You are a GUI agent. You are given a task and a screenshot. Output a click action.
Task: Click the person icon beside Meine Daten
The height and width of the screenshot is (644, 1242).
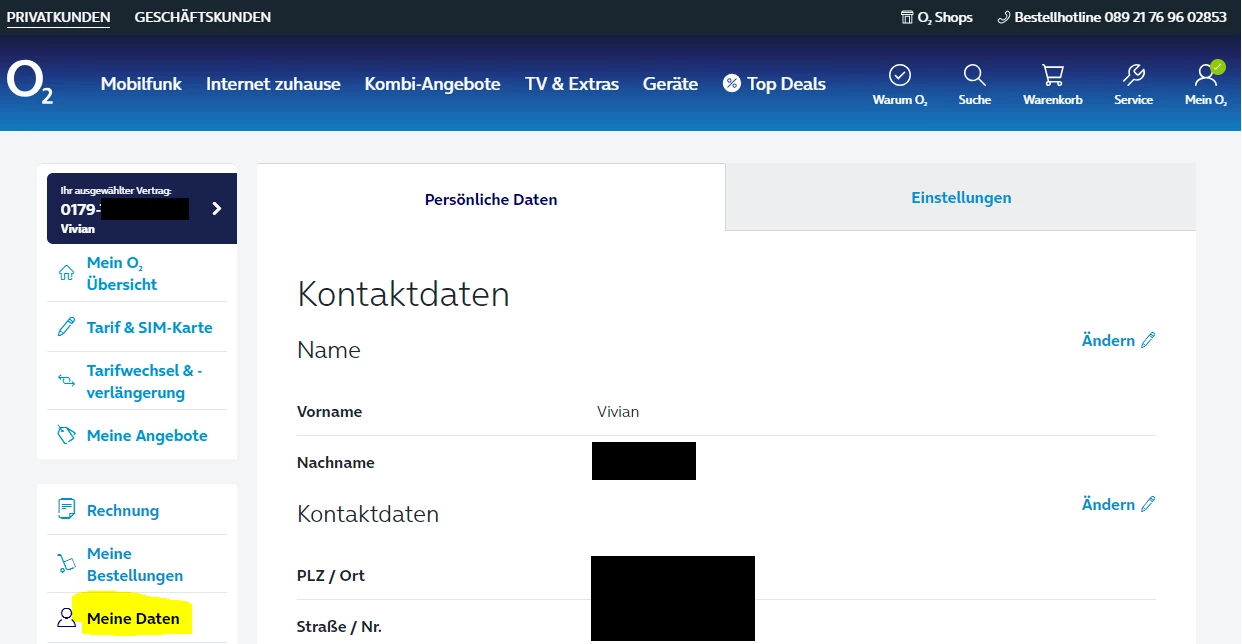tap(67, 618)
